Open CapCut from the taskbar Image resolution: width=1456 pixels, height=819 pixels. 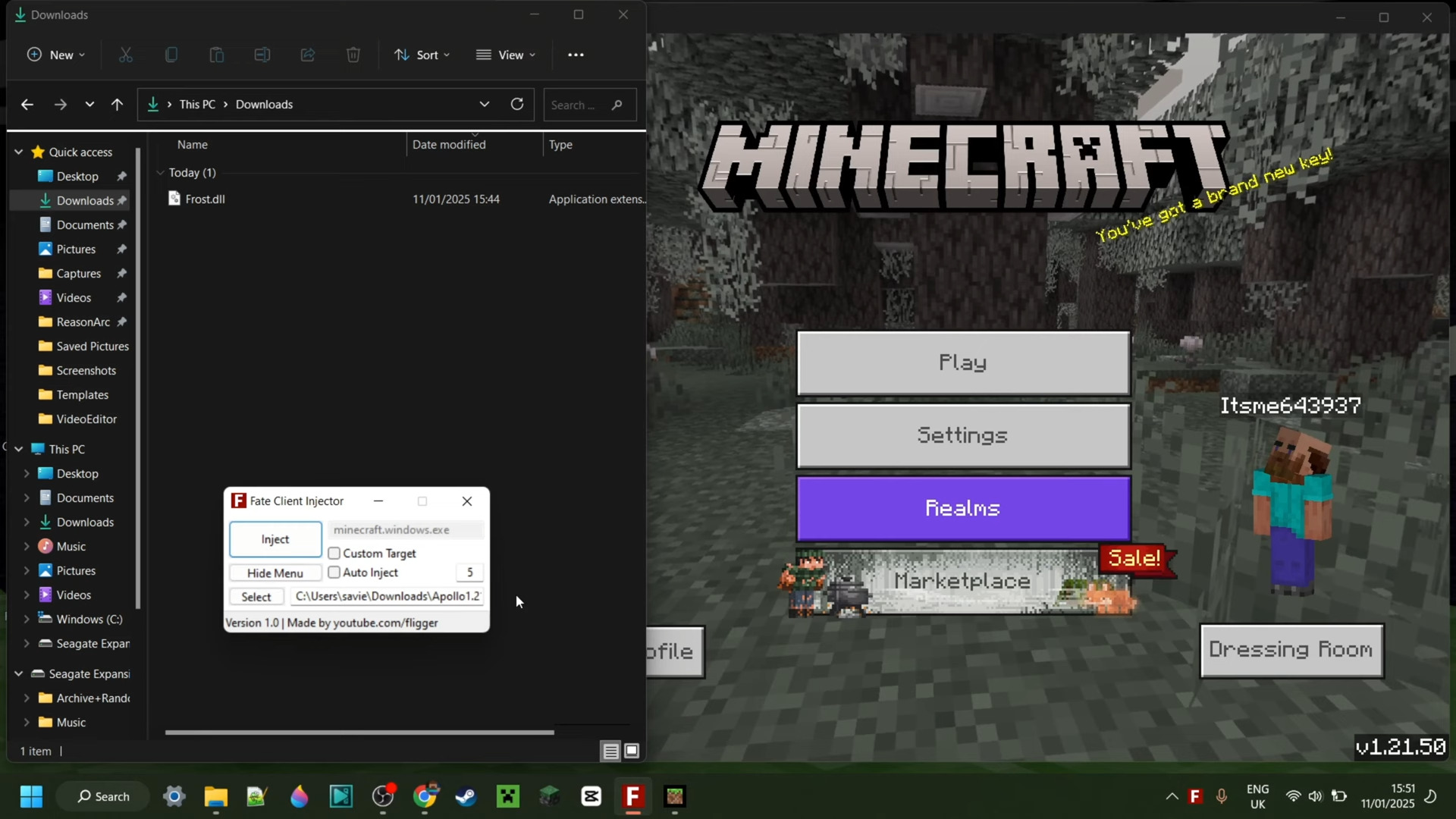(591, 796)
